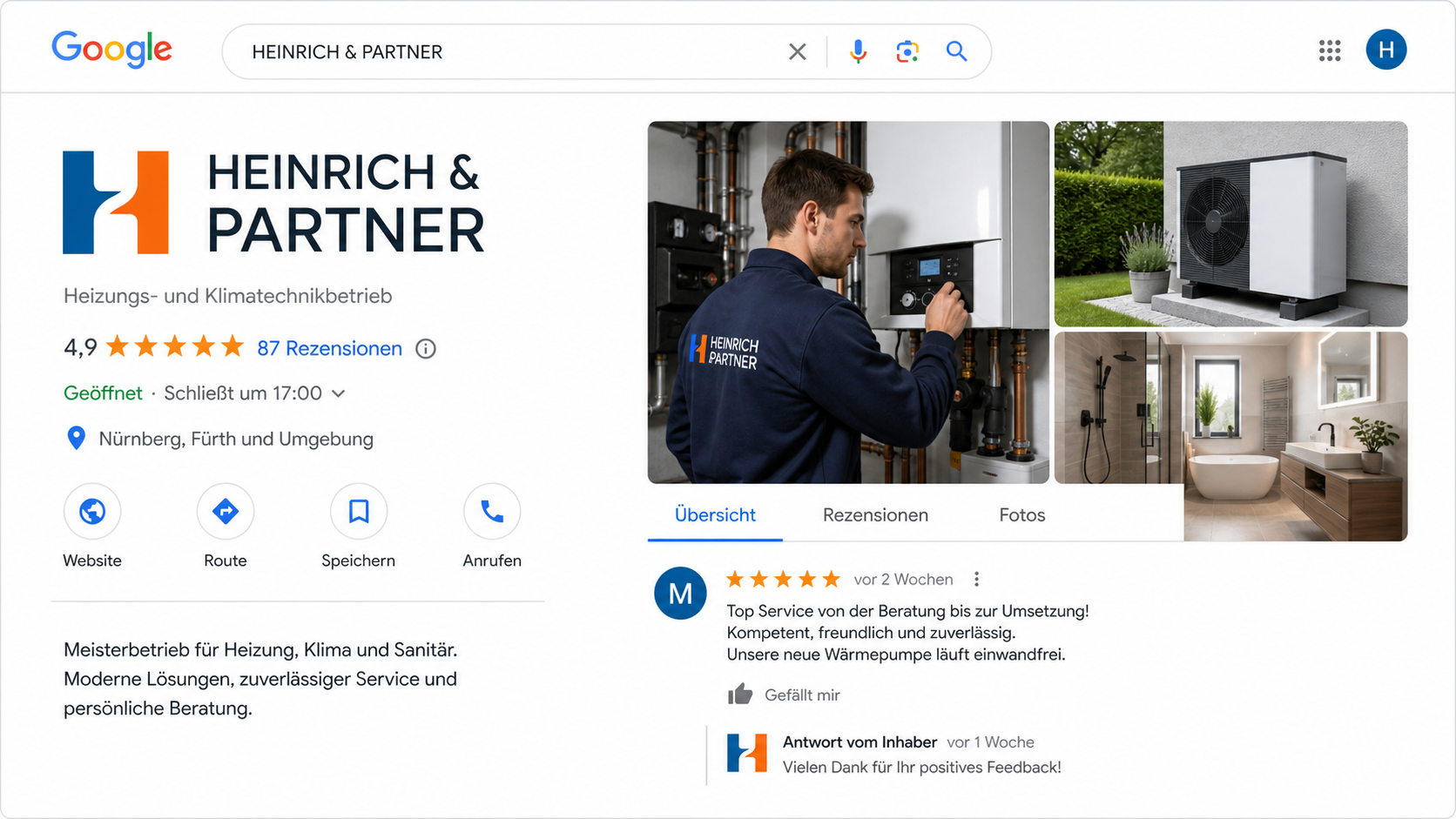Viewport: 1456px width, 819px height.
Task: Click reviewer avatar M
Action: (x=680, y=594)
